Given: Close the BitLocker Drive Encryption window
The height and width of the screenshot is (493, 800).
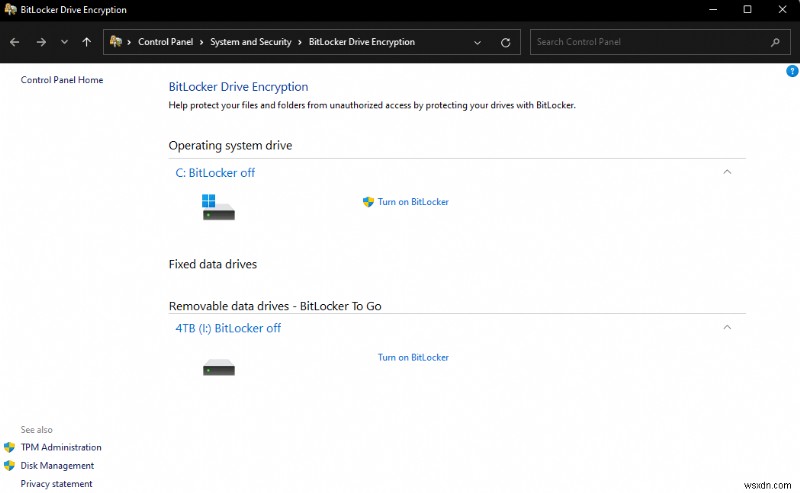Looking at the screenshot, I should [782, 9].
